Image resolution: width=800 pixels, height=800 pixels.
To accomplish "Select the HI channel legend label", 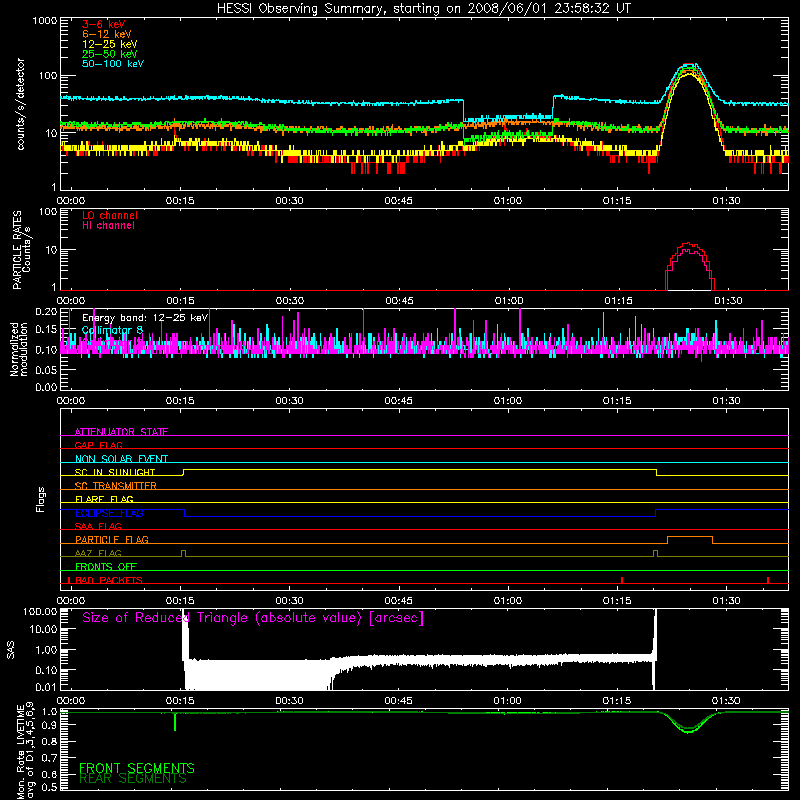I will point(108,225).
